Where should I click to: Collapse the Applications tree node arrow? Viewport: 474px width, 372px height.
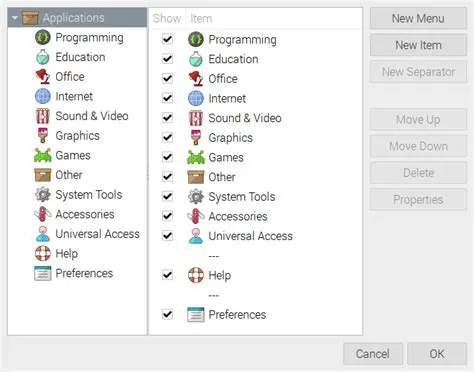coord(15,17)
